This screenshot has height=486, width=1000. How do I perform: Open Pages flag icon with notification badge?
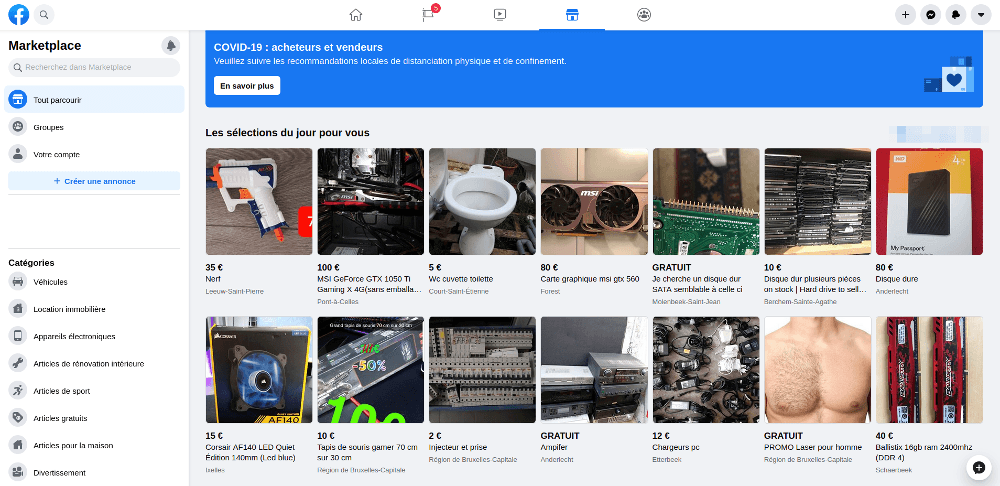(428, 15)
